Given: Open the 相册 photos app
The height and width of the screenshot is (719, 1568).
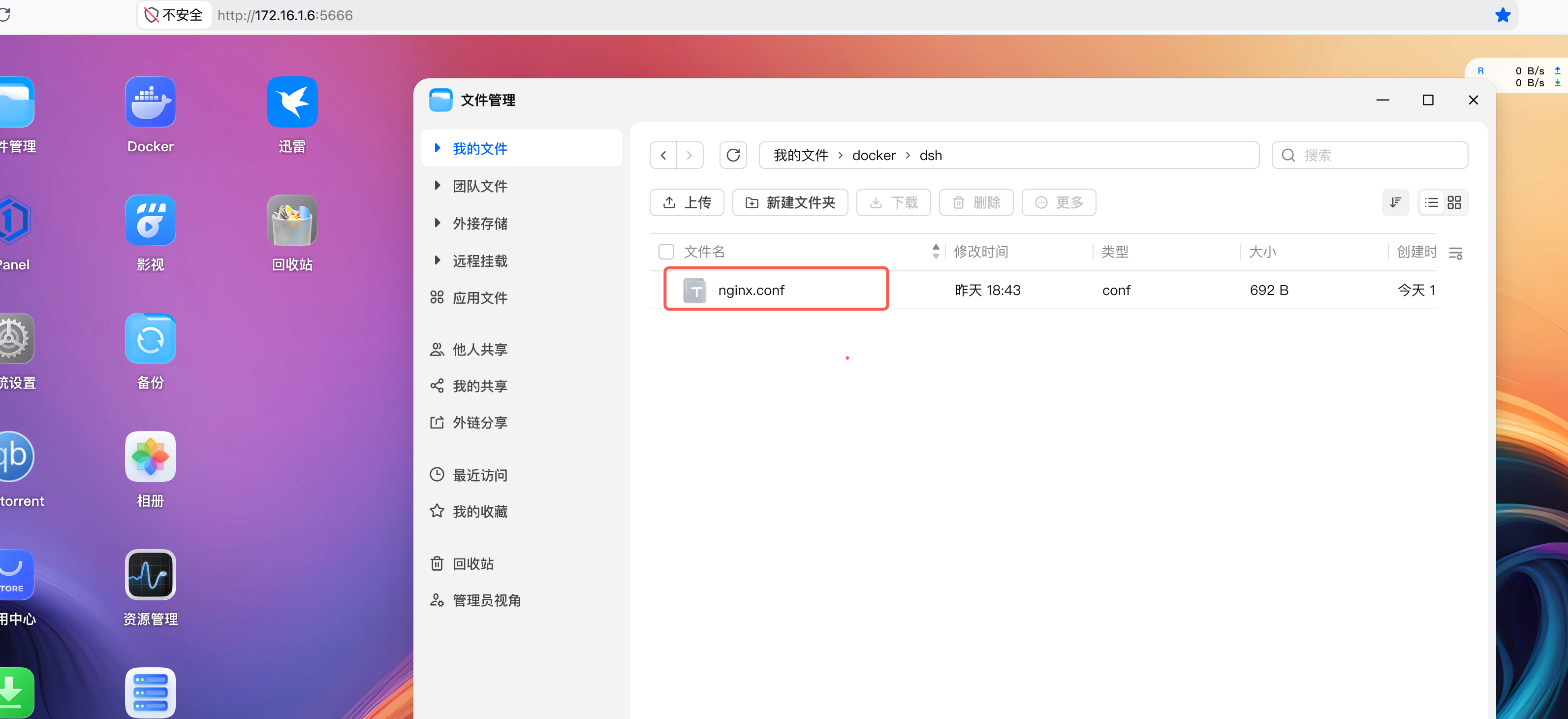Looking at the screenshot, I should pyautogui.click(x=150, y=457).
